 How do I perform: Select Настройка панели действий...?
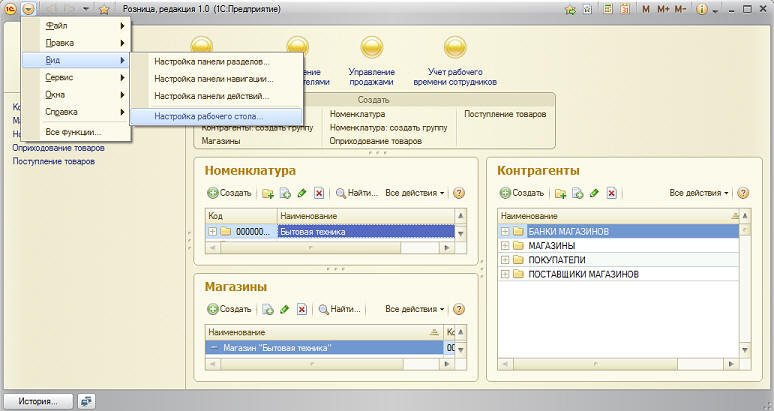pyautogui.click(x=216, y=96)
